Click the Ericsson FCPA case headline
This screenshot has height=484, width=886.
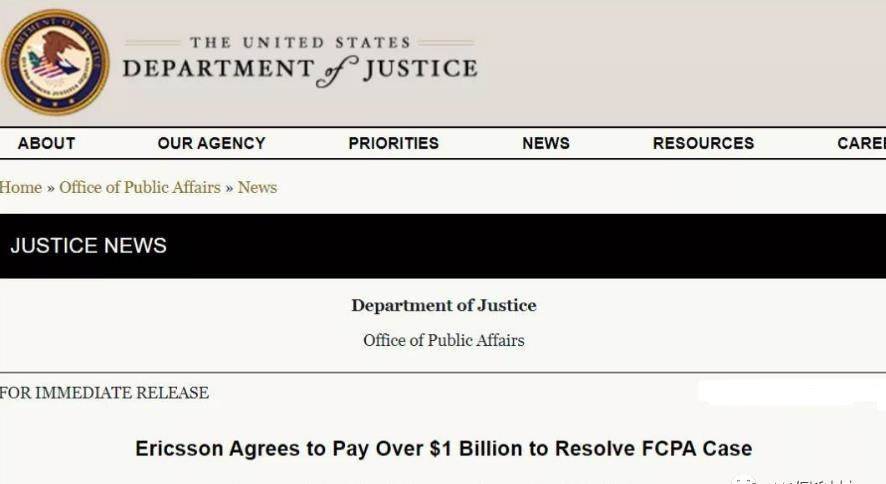point(444,448)
